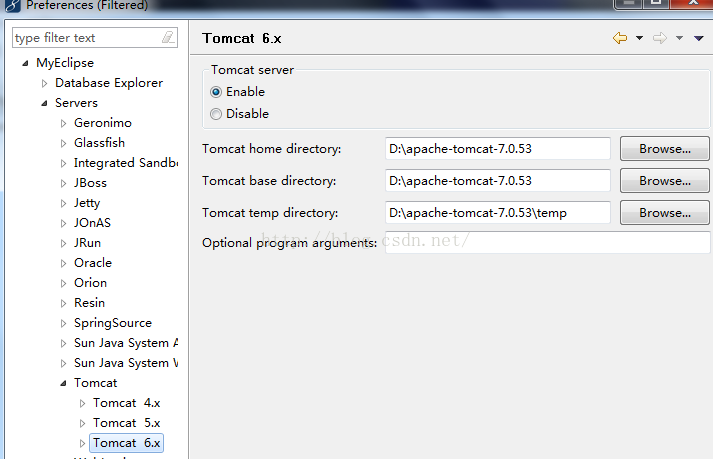Expand the Database Explorer node
713x459 pixels.
click(x=44, y=83)
